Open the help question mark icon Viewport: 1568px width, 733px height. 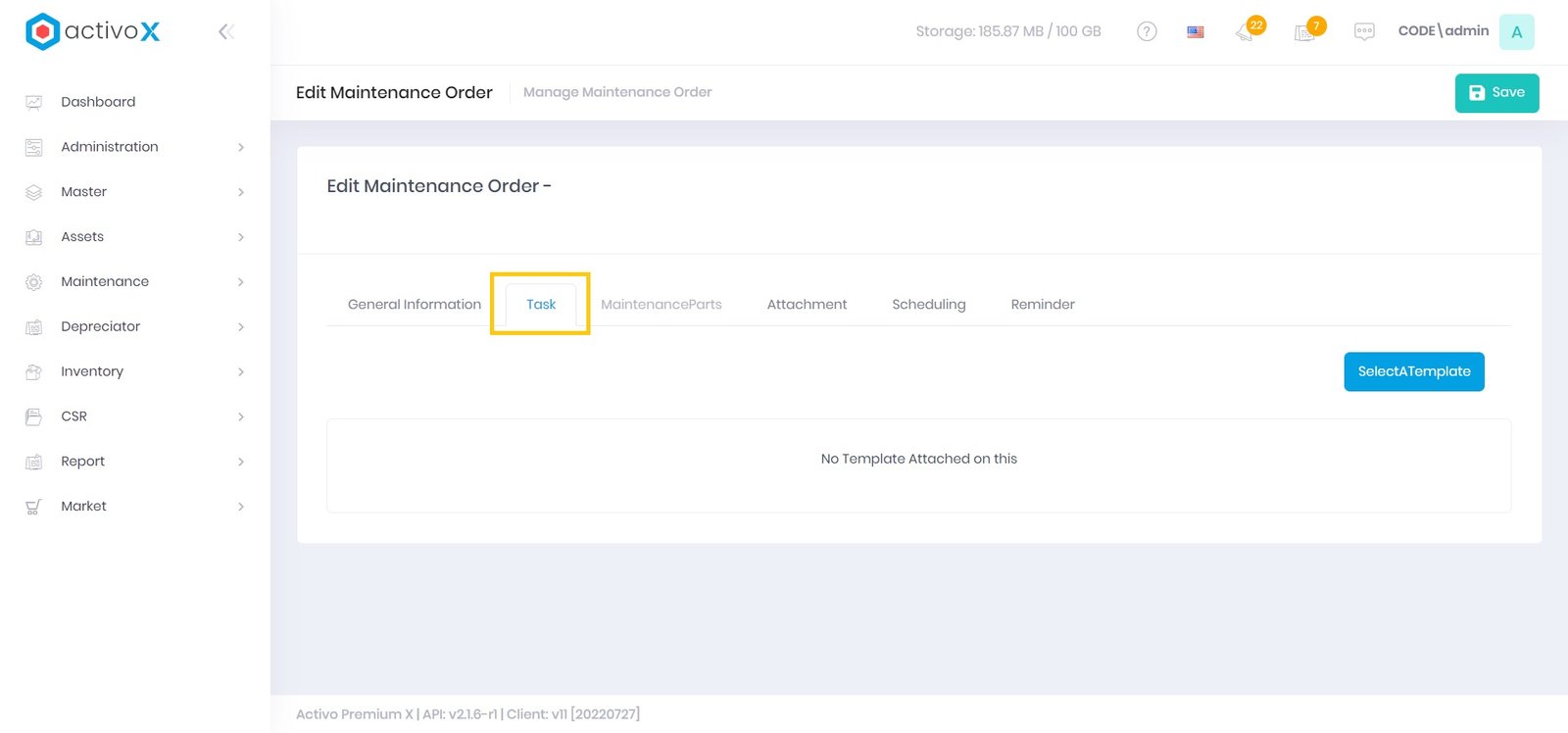tap(1147, 31)
